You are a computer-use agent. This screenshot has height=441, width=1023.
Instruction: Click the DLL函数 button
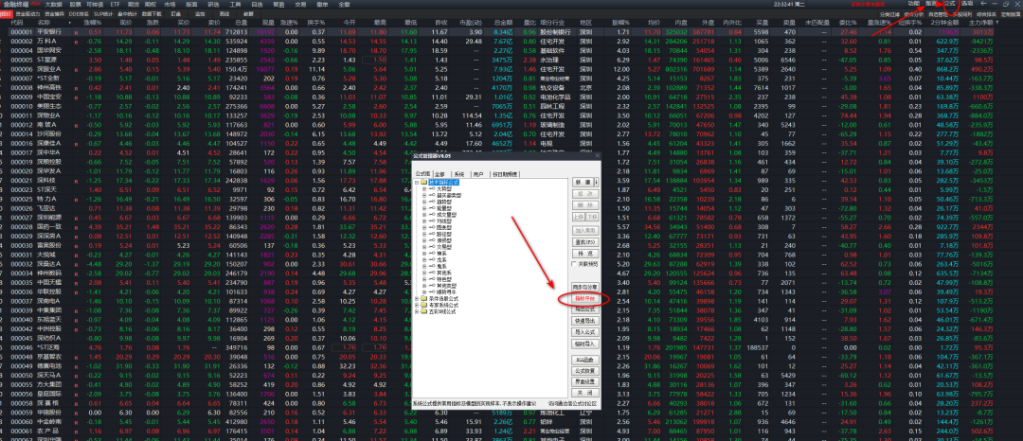585,359
